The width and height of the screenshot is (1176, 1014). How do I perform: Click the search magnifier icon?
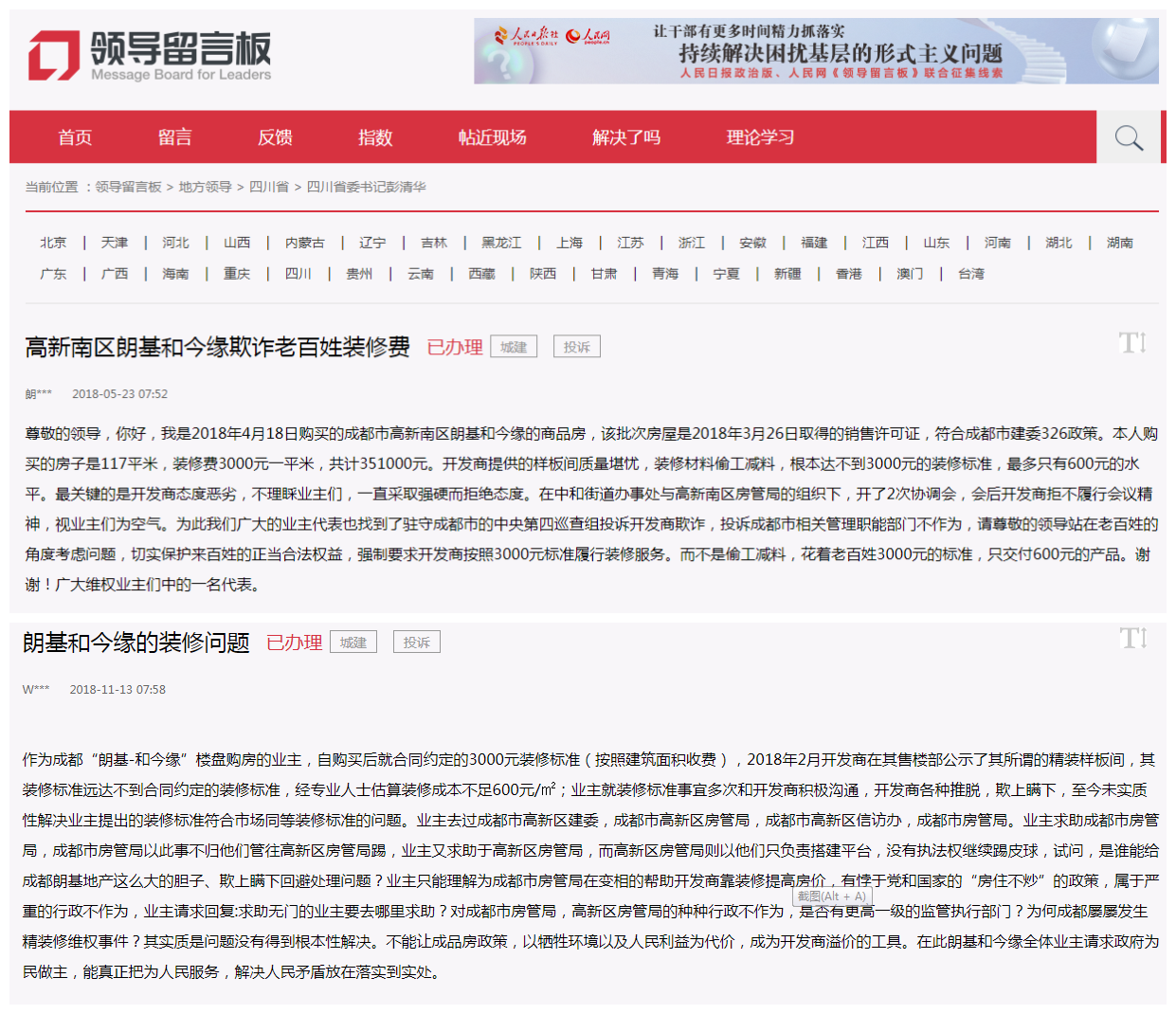pos(1129,137)
